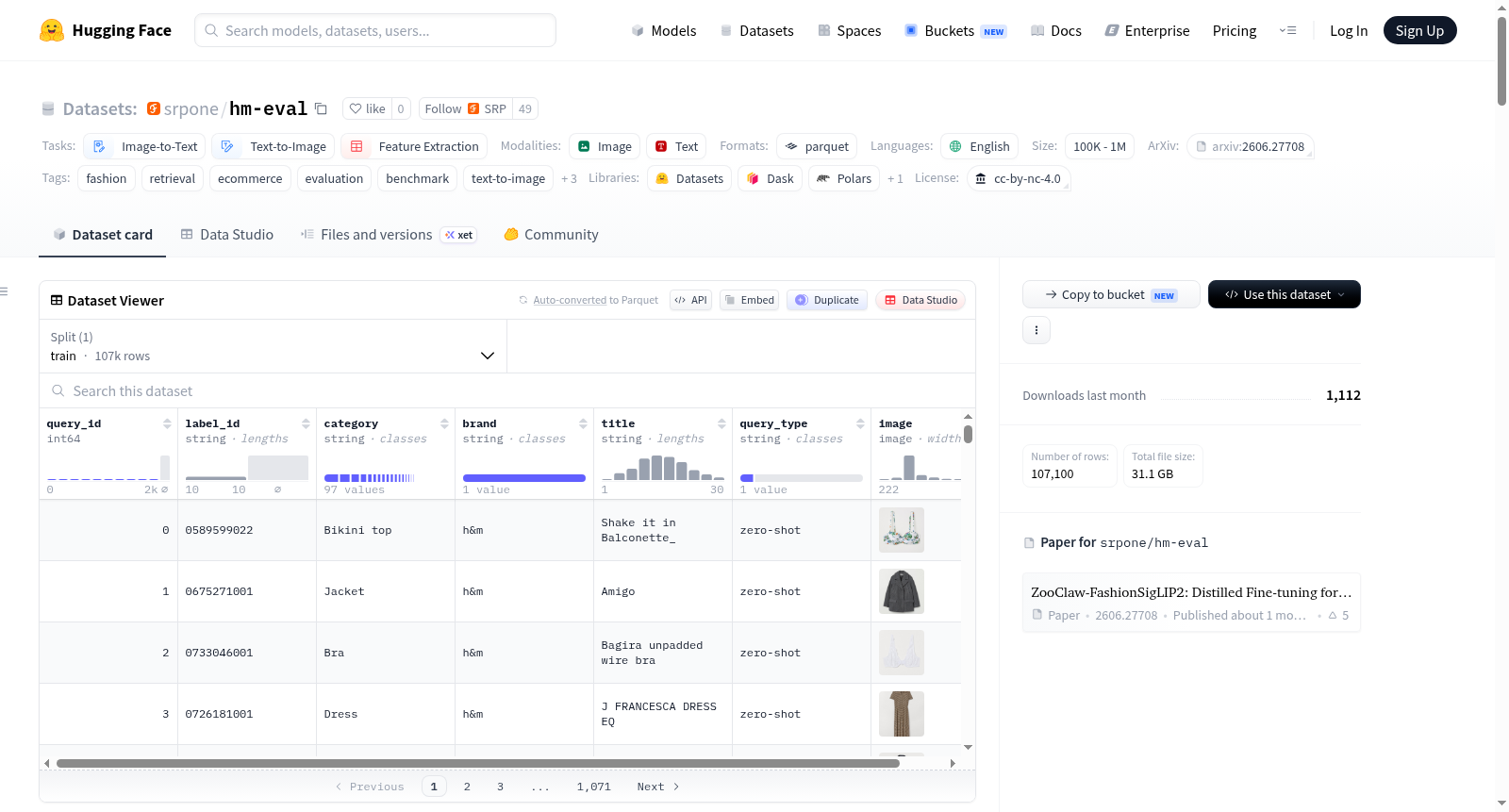Open the arxiv:2606.27708 tag

[1250, 146]
